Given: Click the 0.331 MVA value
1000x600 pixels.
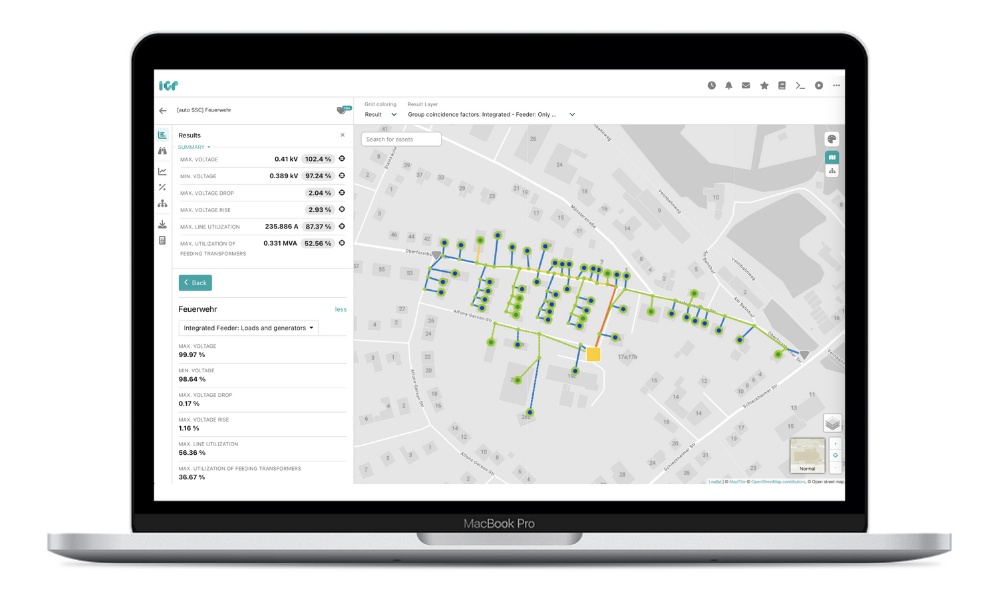Looking at the screenshot, I should click(x=280, y=243).
